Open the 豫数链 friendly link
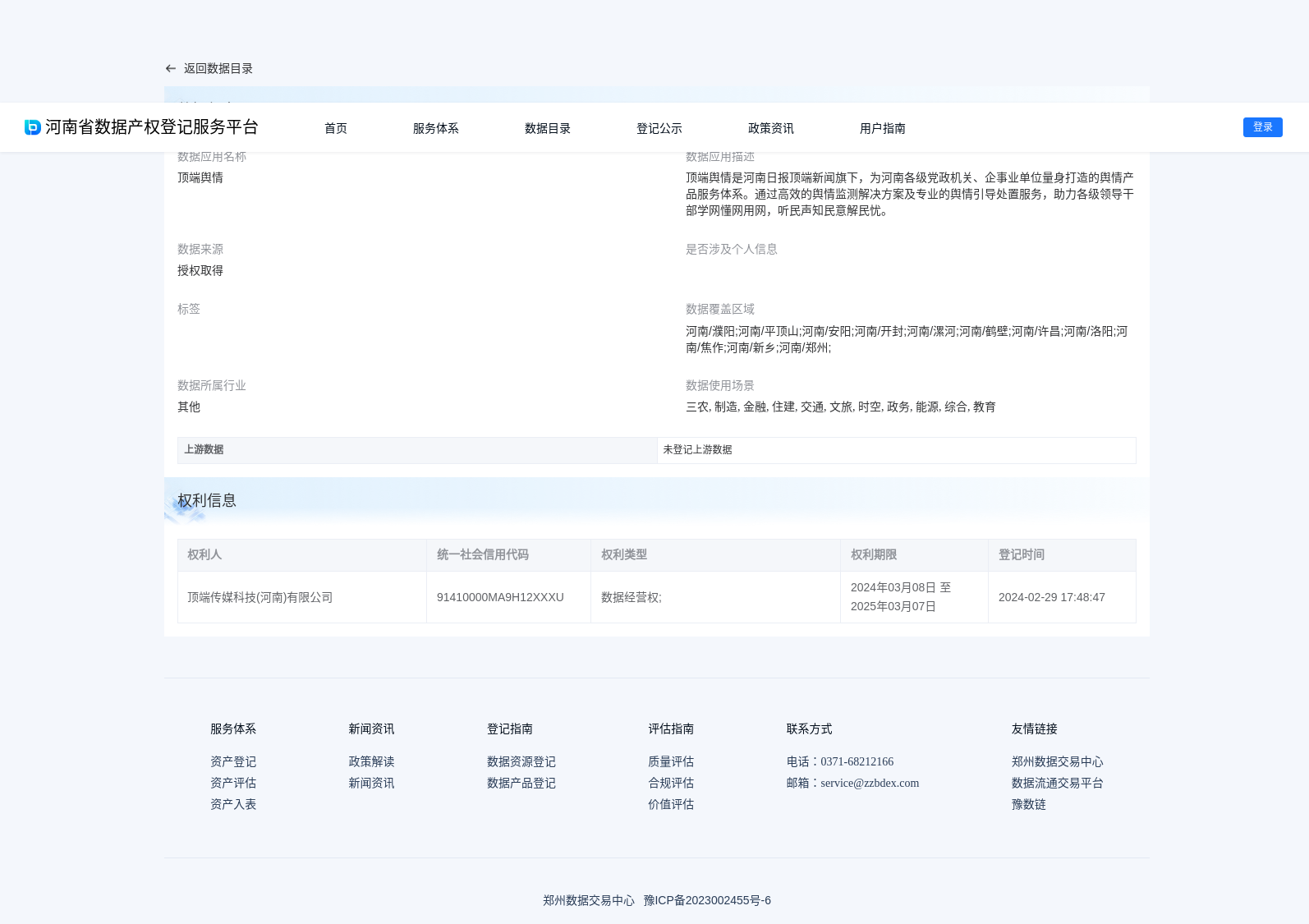Screen dimensions: 1309x924 click(x=1029, y=805)
